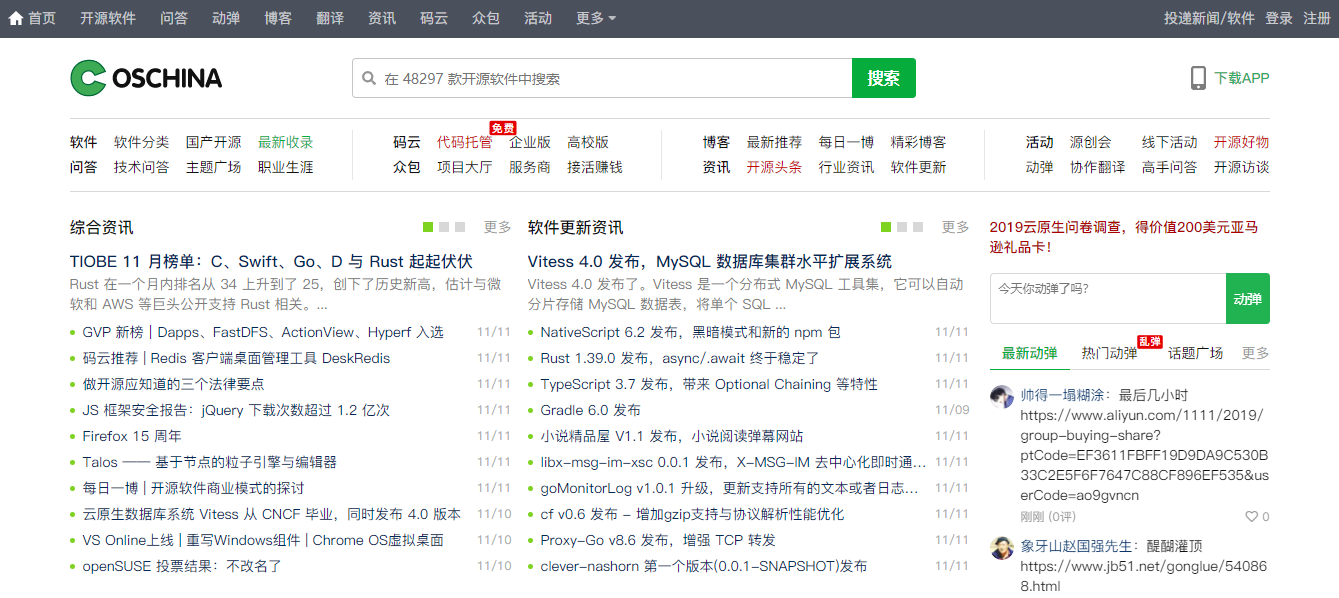Open the TIOBE 11 月榜单 headline

(271, 261)
